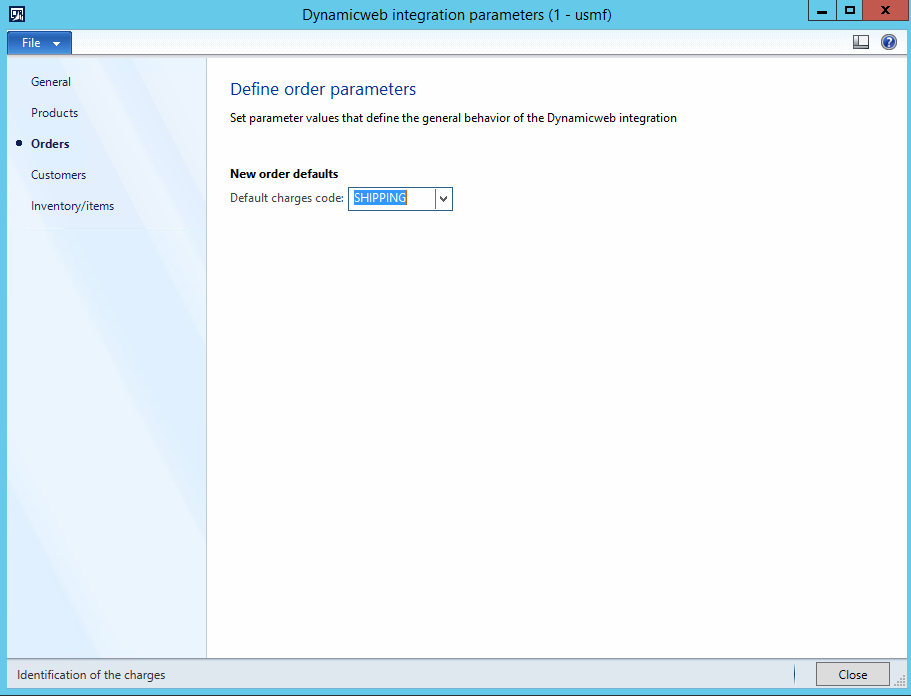Click the bullet marker beside Orders
911x696 pixels.
click(19, 144)
